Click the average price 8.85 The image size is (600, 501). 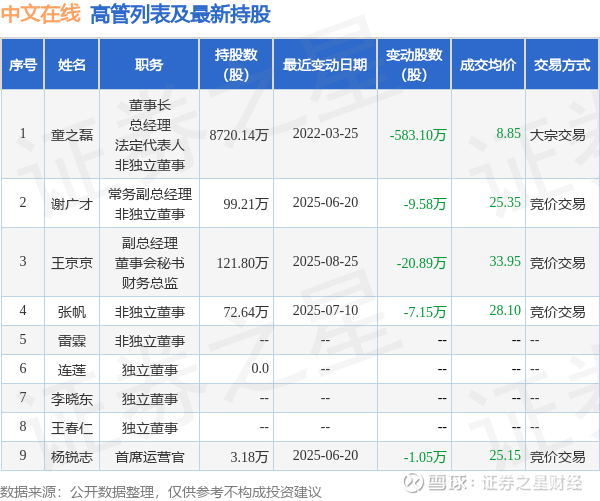[509, 133]
